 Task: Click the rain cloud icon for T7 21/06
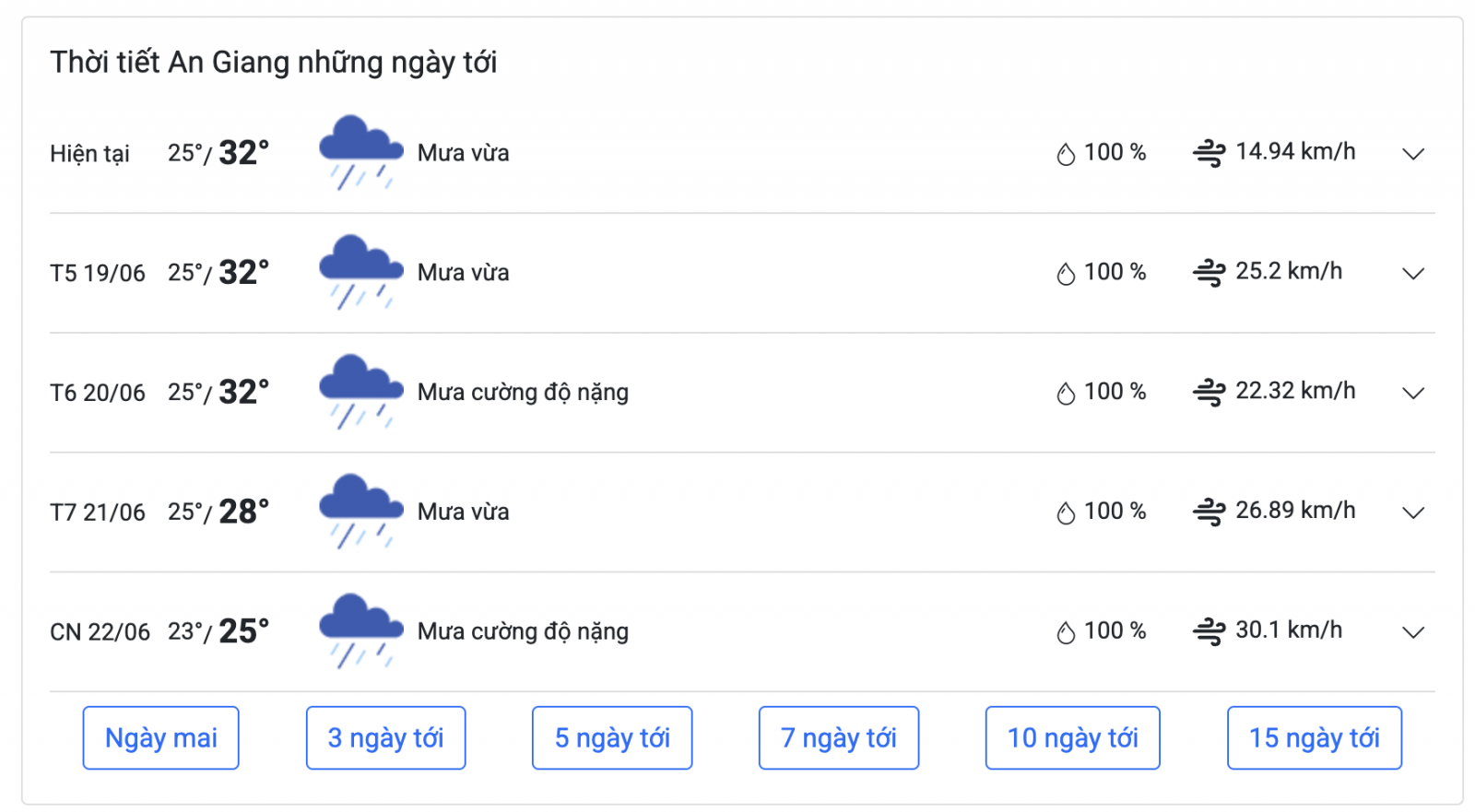pyautogui.click(x=361, y=512)
